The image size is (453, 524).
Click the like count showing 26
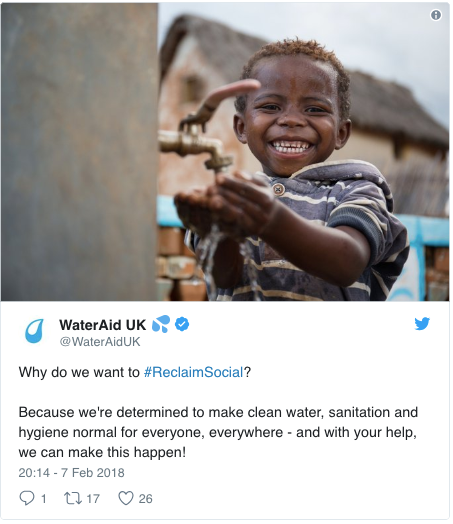tap(145, 499)
